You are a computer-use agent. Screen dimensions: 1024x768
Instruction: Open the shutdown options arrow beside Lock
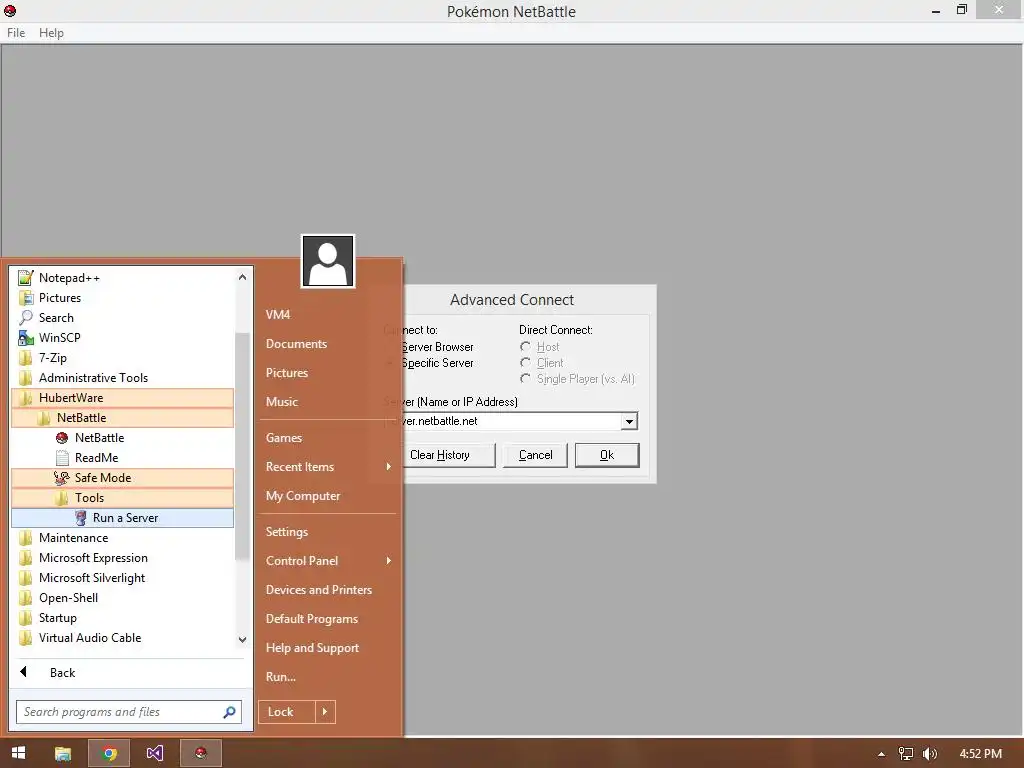(325, 712)
